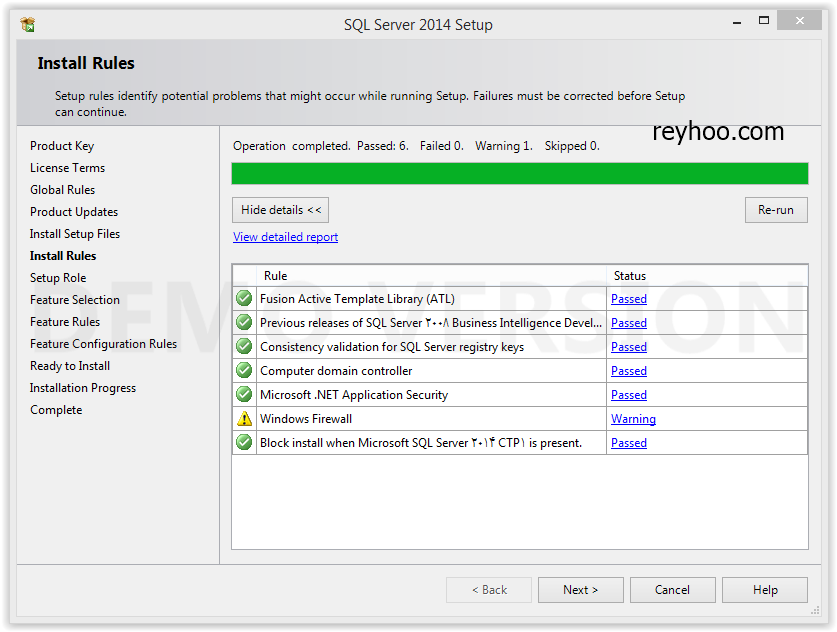Click the yellow warning icon for Windows Firewall
Screen dimensions: 837x632
pos(244,418)
